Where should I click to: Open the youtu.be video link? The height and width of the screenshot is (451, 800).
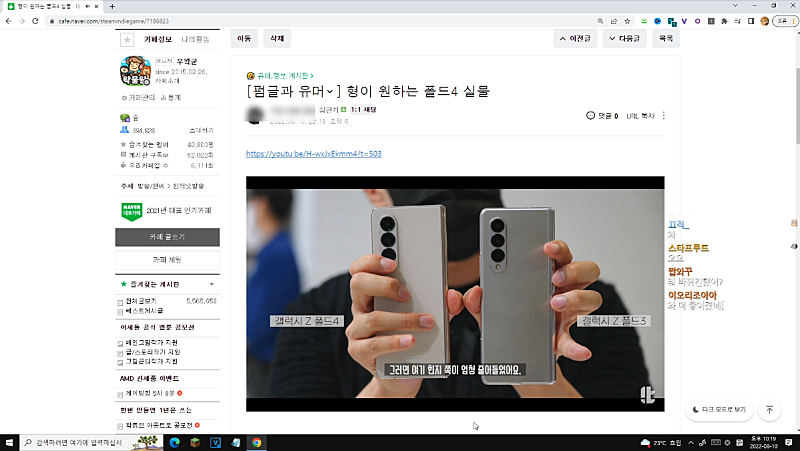314,154
